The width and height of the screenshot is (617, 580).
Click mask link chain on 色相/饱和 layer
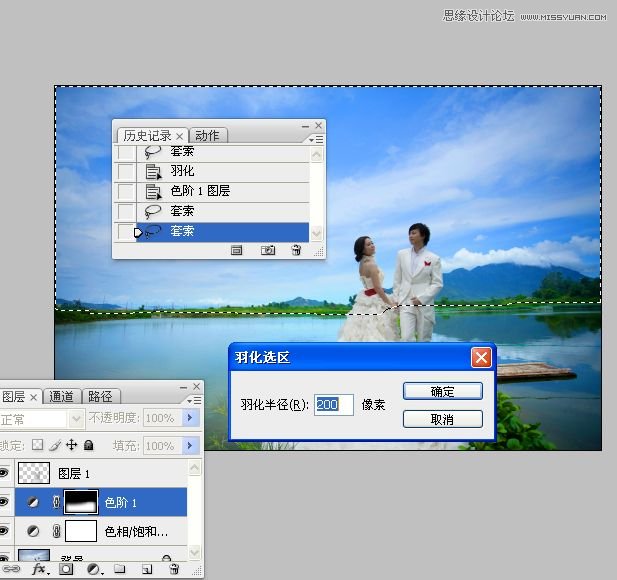56,531
